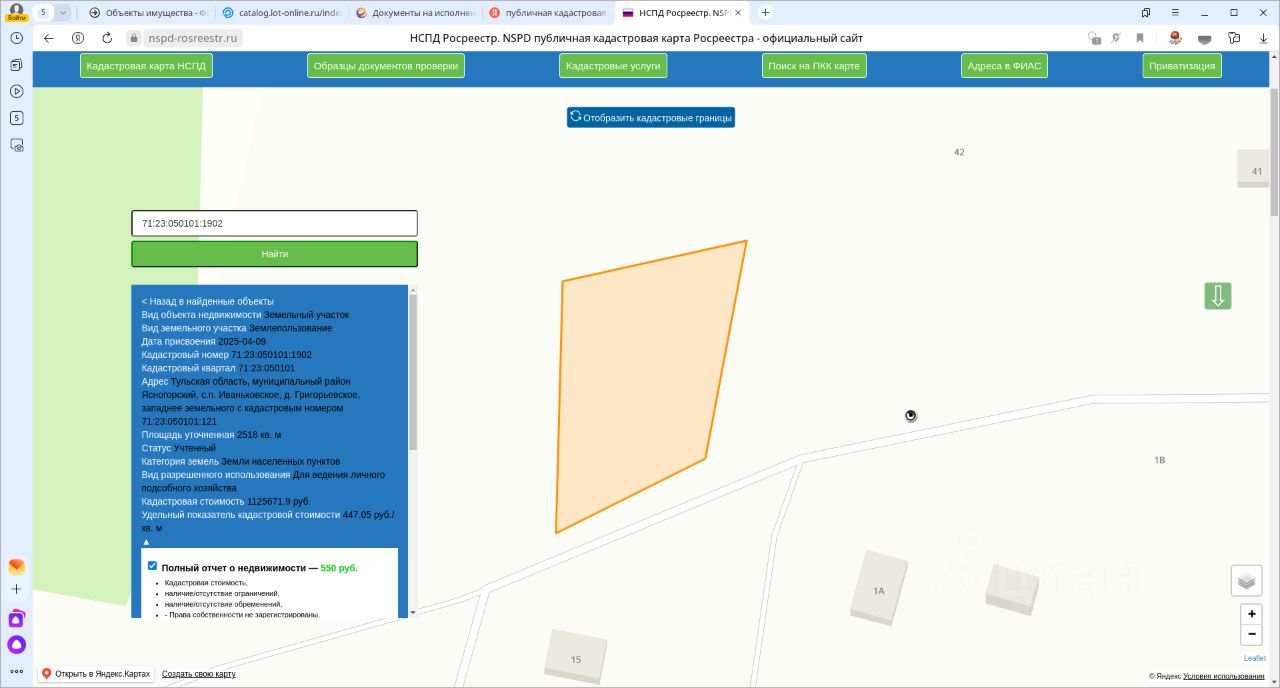The width and height of the screenshot is (1280, 688).
Task: Switch to the catalog.lot-online.ru tab
Action: pos(280,13)
